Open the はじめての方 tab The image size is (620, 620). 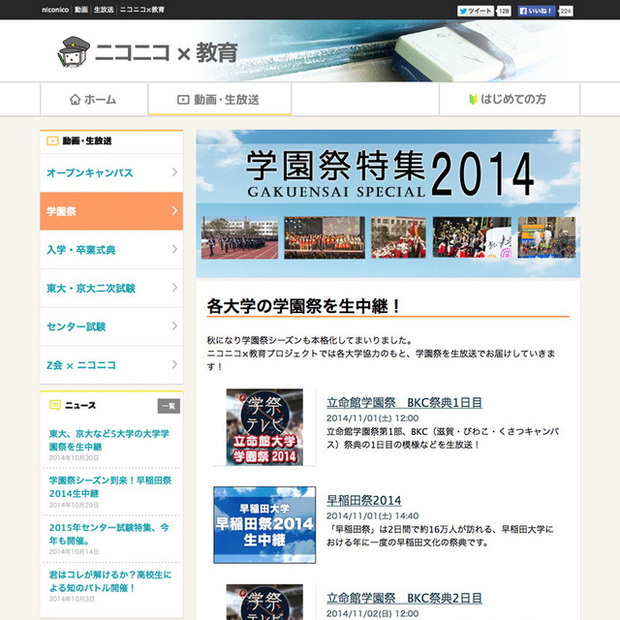pyautogui.click(x=510, y=99)
